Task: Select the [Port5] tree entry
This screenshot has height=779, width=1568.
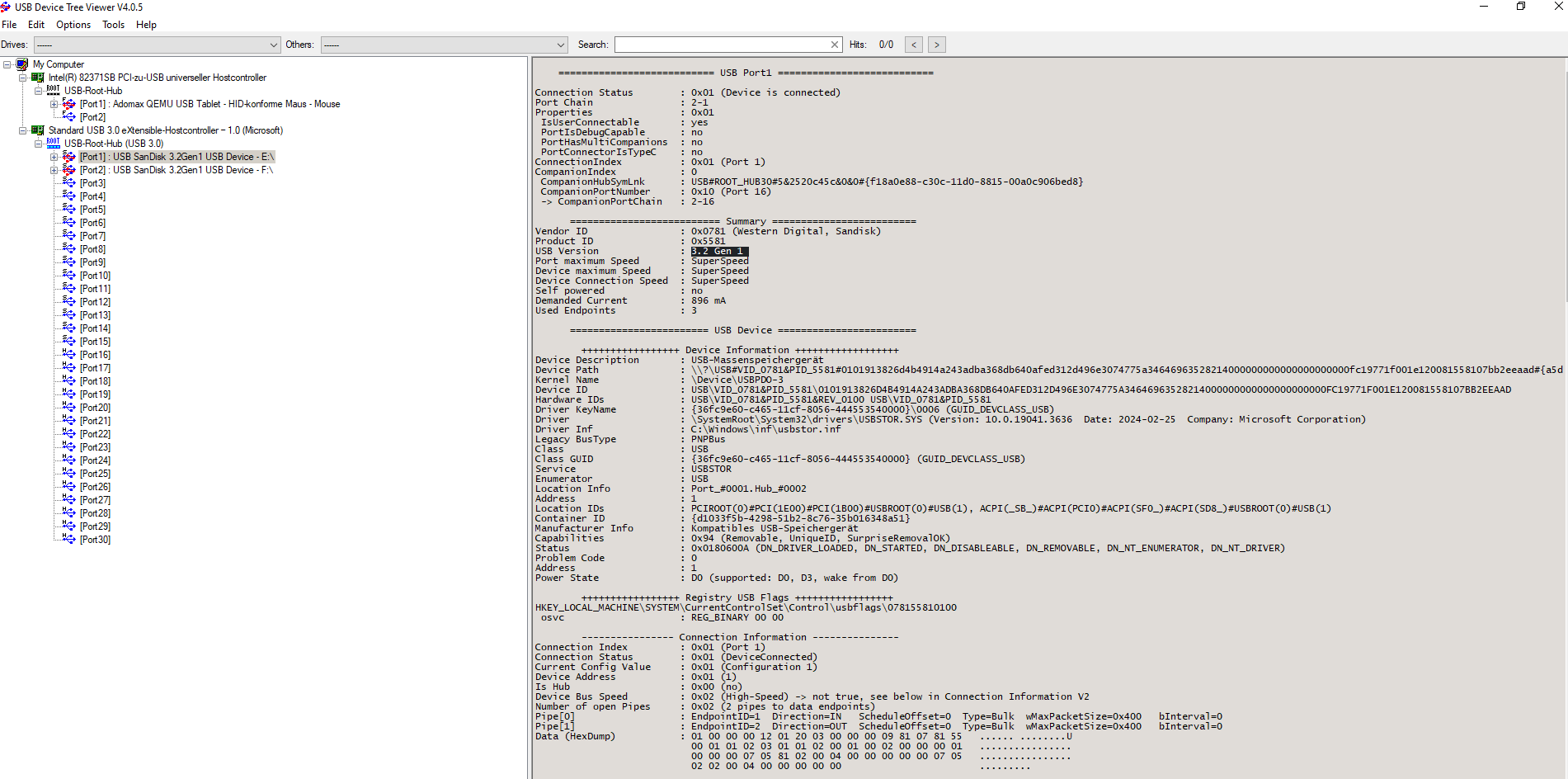Action: click(92, 210)
